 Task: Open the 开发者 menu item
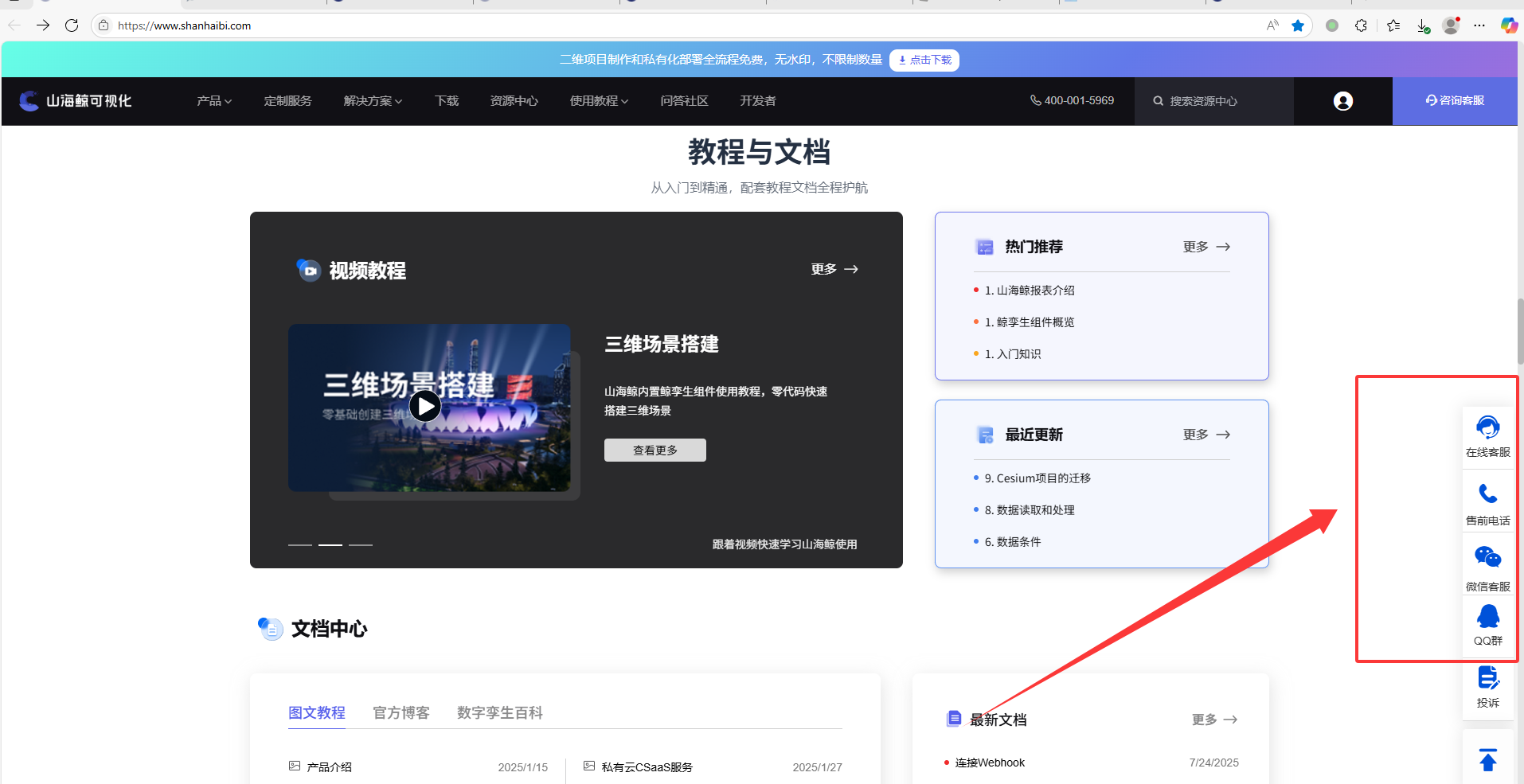click(757, 101)
